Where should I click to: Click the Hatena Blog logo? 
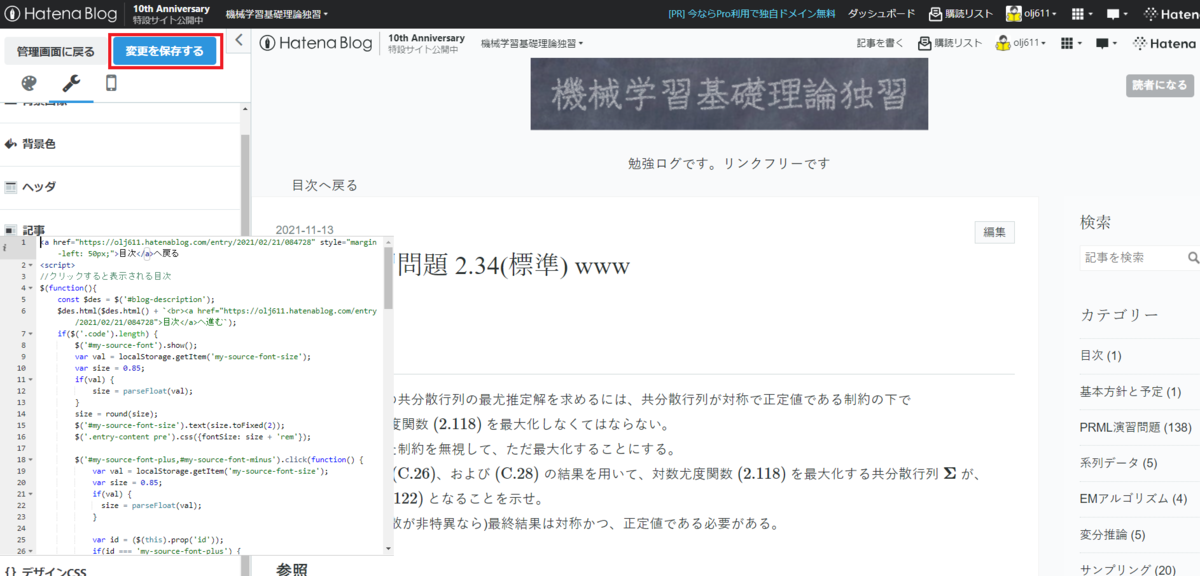[60, 14]
